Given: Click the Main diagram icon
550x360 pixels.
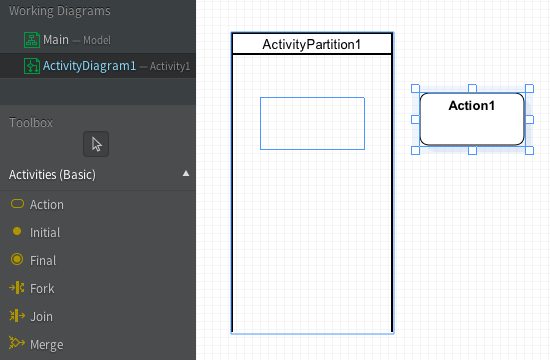Looking at the screenshot, I should 32,40.
